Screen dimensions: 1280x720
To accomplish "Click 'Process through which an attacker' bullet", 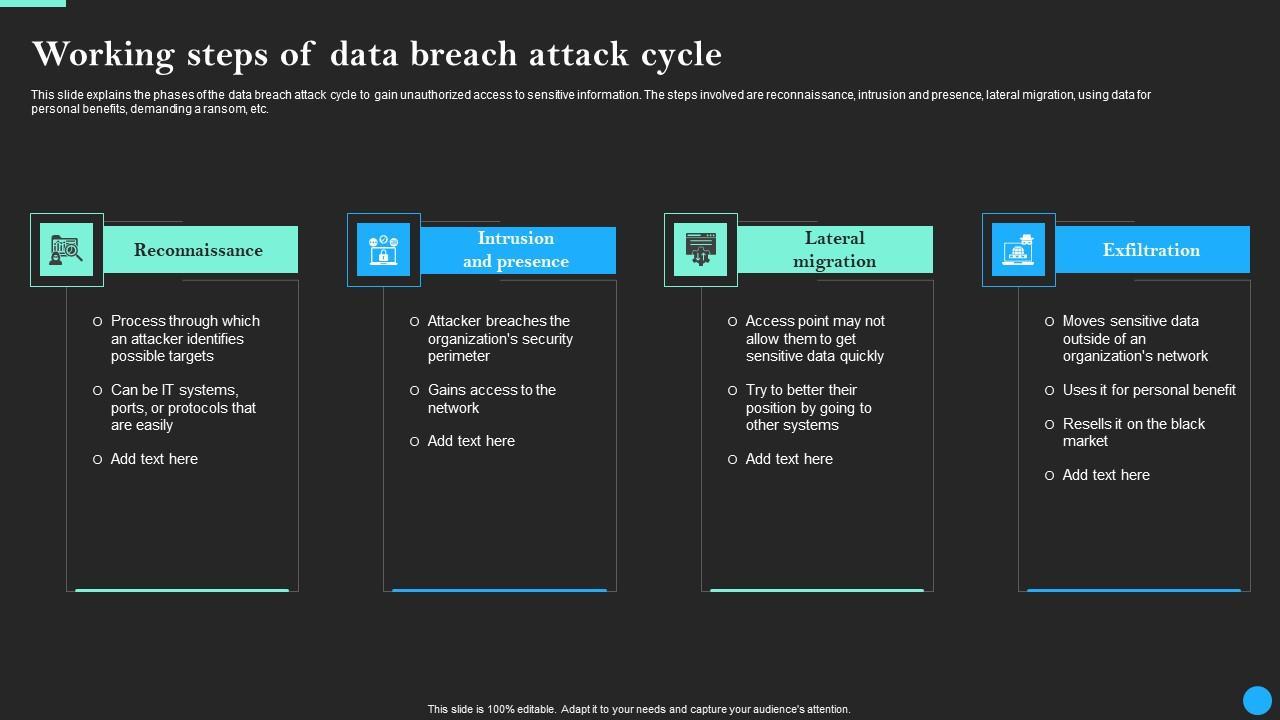I will (x=185, y=338).
